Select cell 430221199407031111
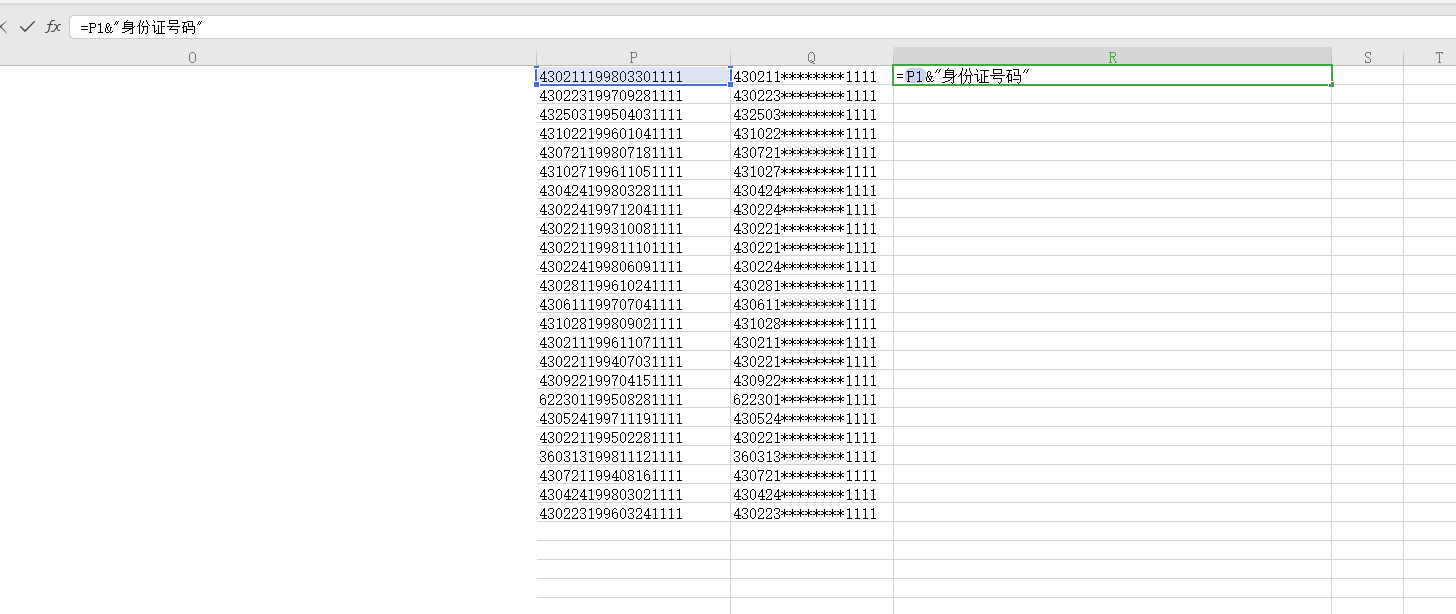This screenshot has height=614, width=1456. [x=633, y=361]
